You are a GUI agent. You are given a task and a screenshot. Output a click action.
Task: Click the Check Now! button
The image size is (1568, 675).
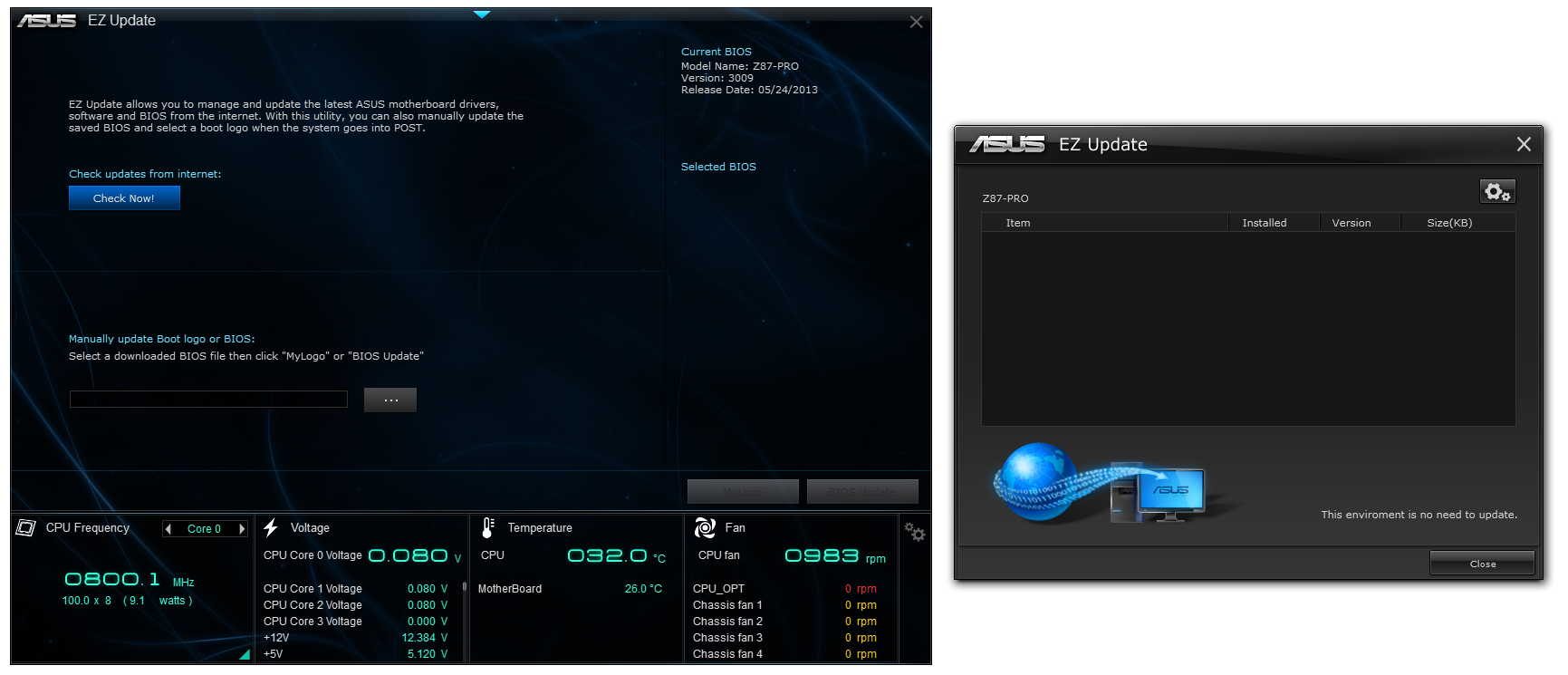(x=124, y=198)
